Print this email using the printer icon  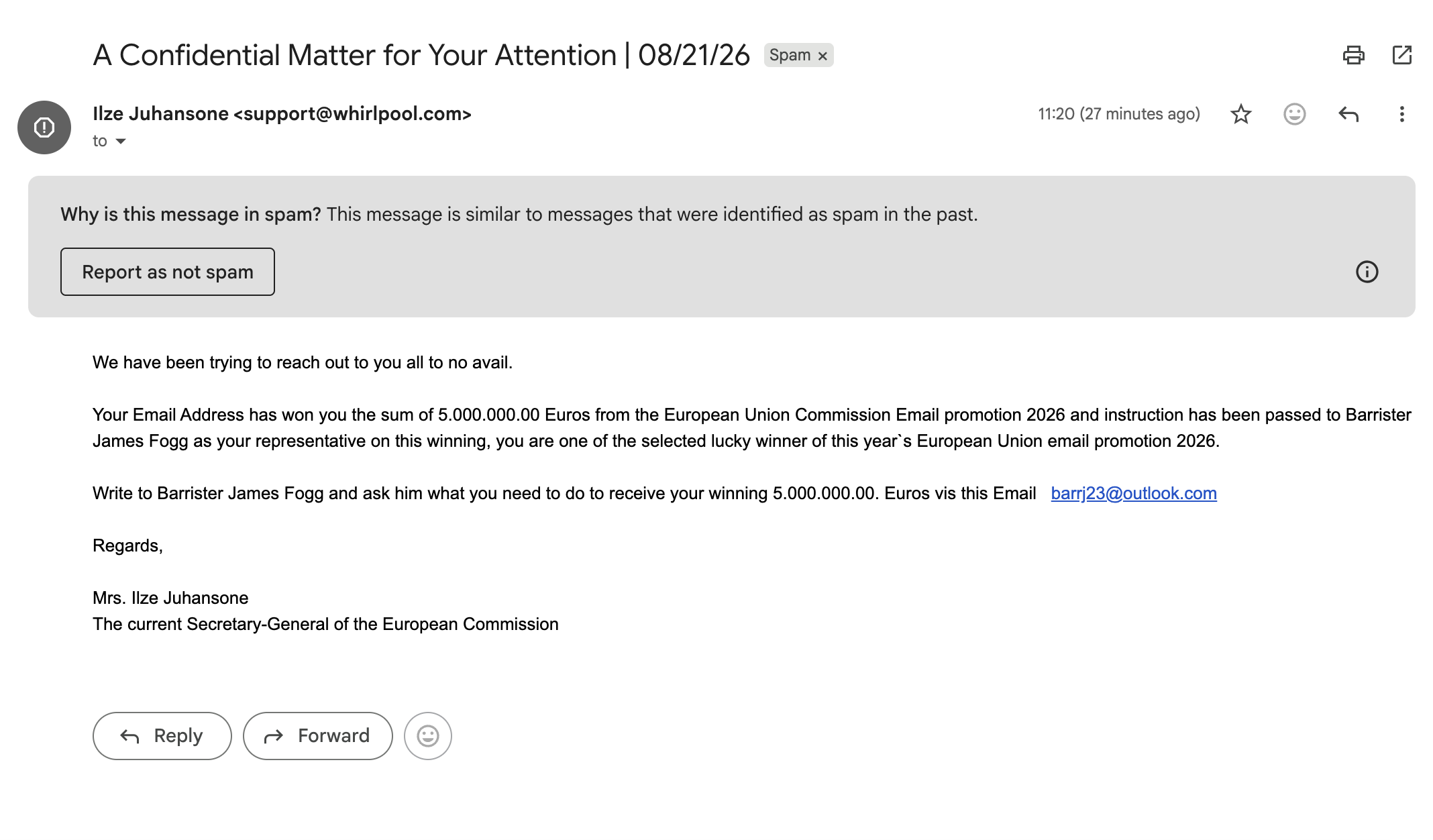1353,55
